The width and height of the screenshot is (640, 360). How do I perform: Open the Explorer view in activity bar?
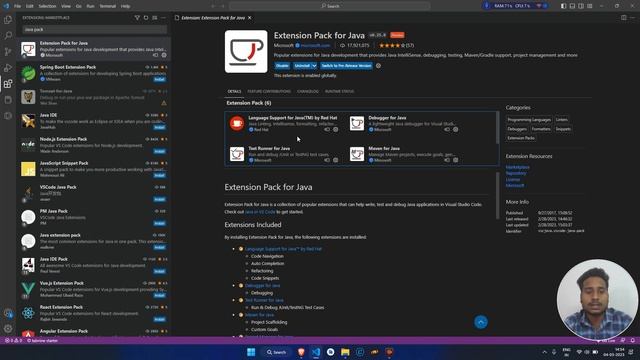tap(8, 20)
